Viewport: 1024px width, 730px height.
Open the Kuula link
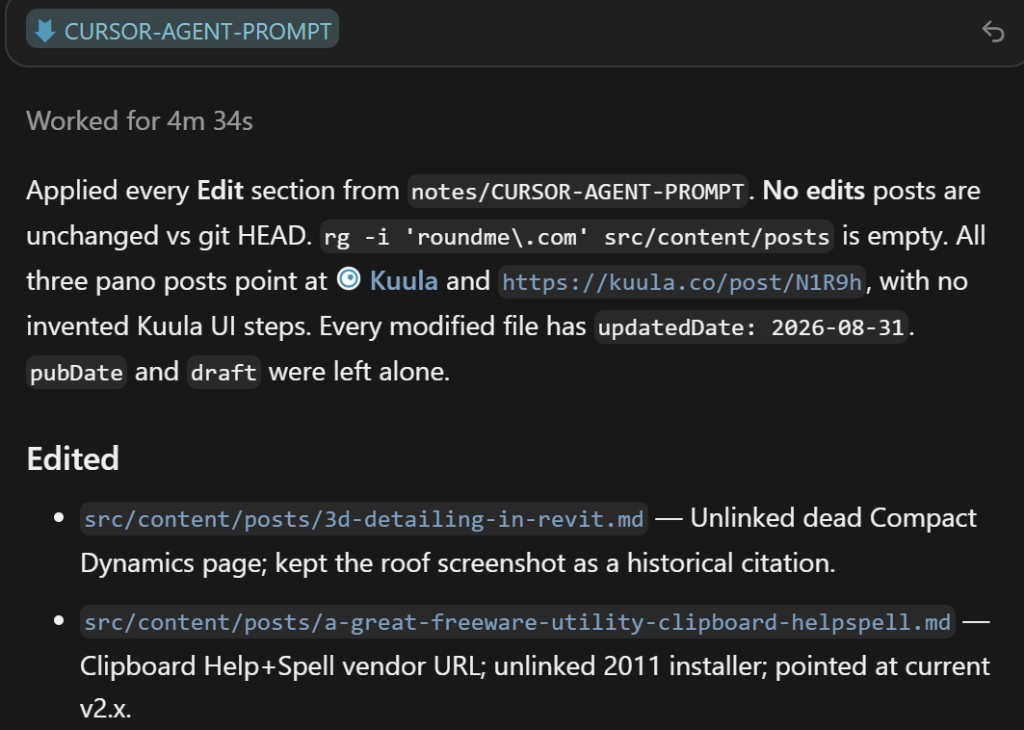[x=403, y=281]
